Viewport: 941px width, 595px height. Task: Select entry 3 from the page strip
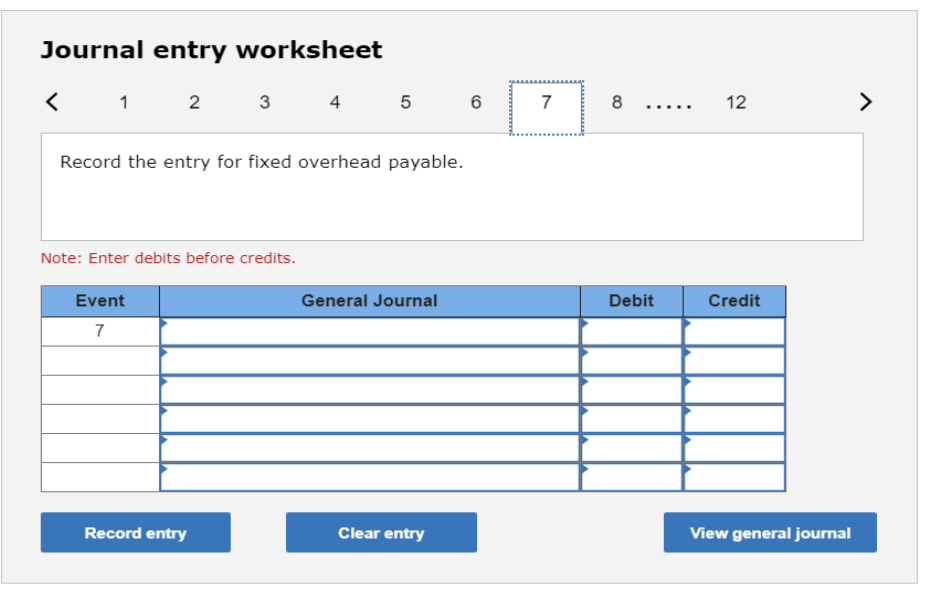tap(264, 101)
